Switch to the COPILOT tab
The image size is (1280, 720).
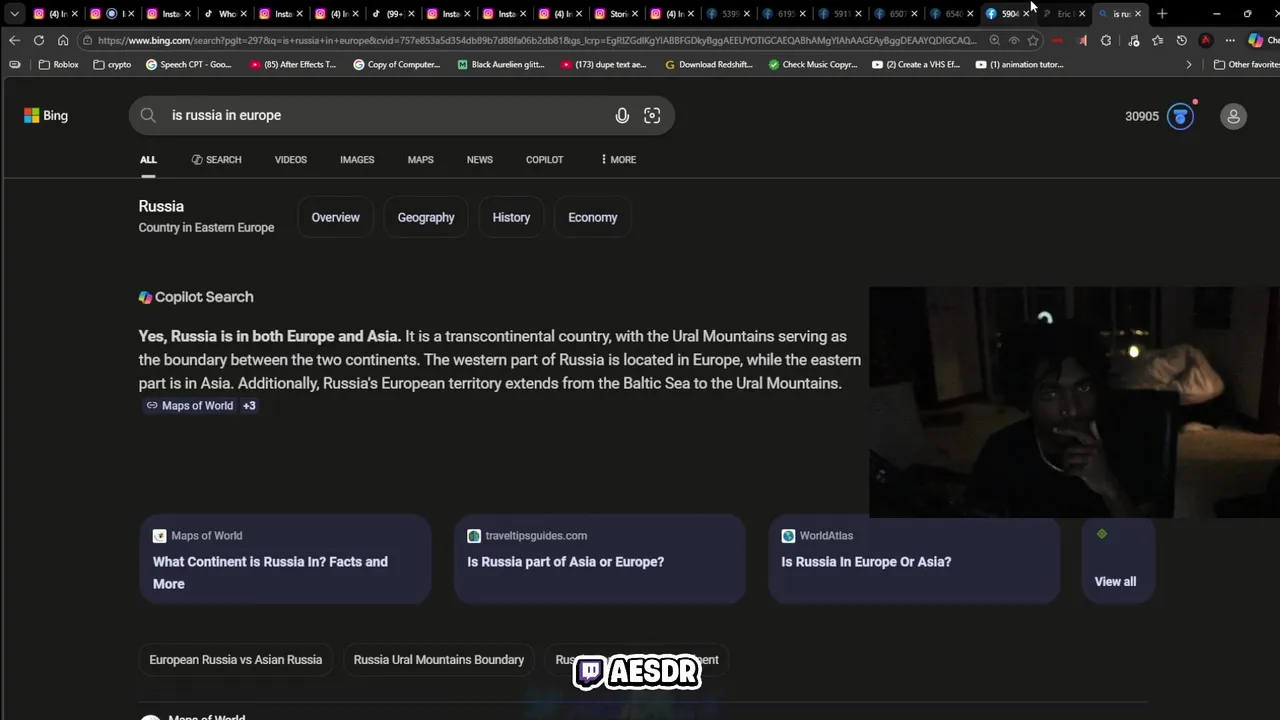coord(545,160)
